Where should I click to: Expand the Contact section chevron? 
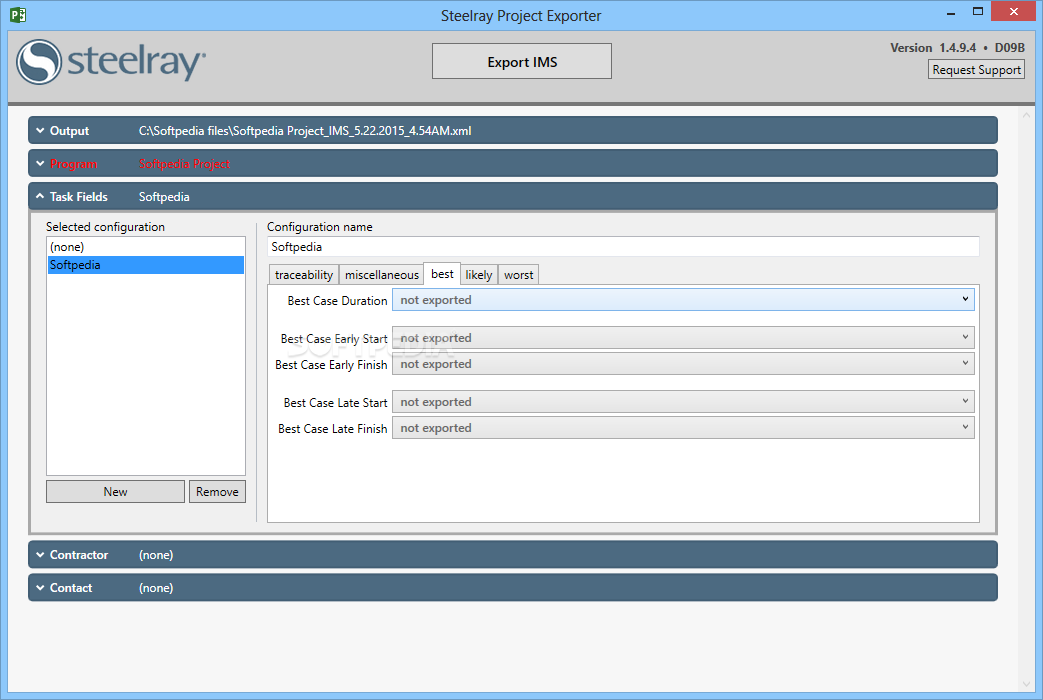click(41, 588)
